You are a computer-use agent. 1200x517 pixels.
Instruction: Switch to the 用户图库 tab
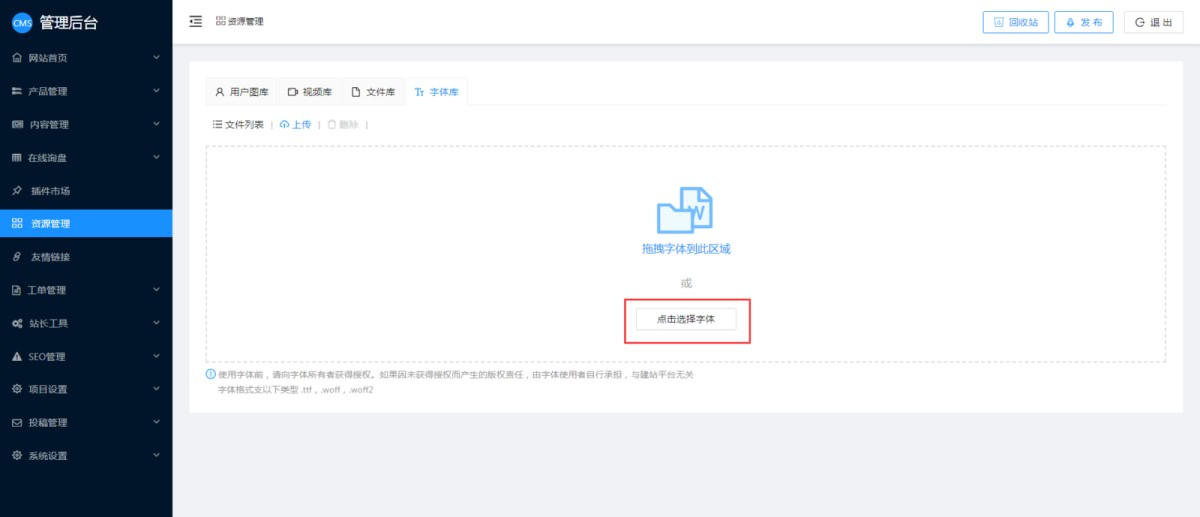tap(242, 92)
